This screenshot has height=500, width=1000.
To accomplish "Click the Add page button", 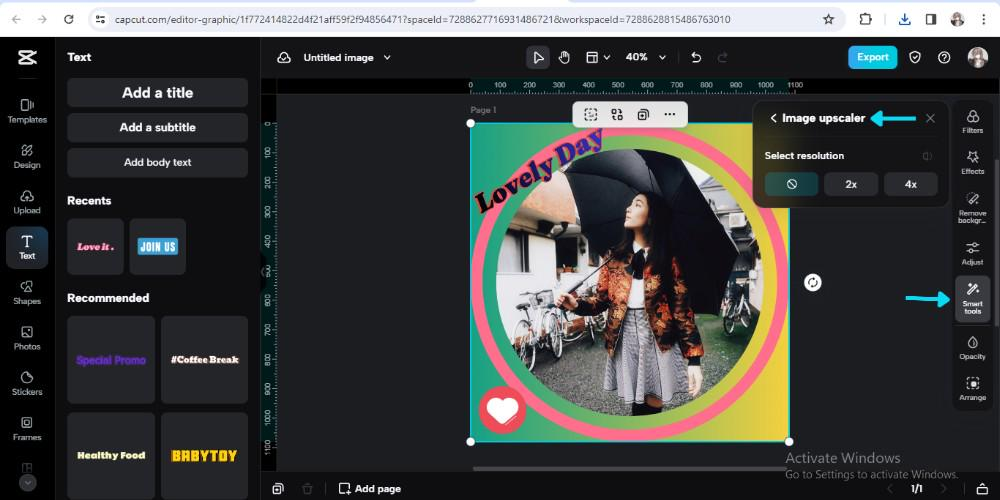I will point(370,489).
